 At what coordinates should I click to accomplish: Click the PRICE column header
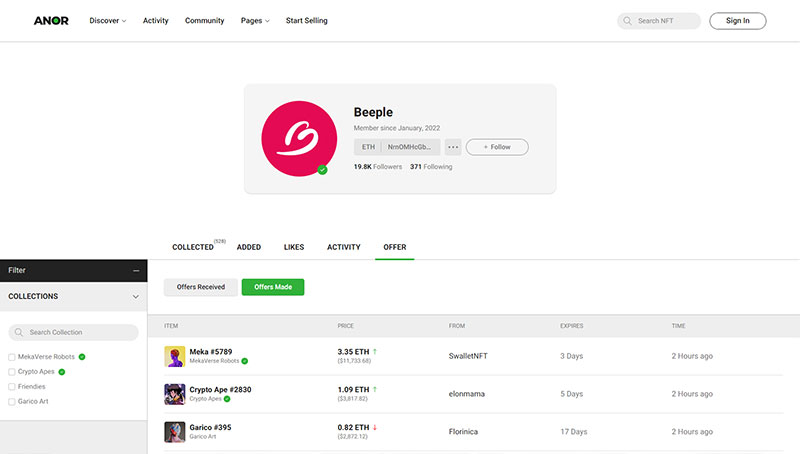point(345,326)
